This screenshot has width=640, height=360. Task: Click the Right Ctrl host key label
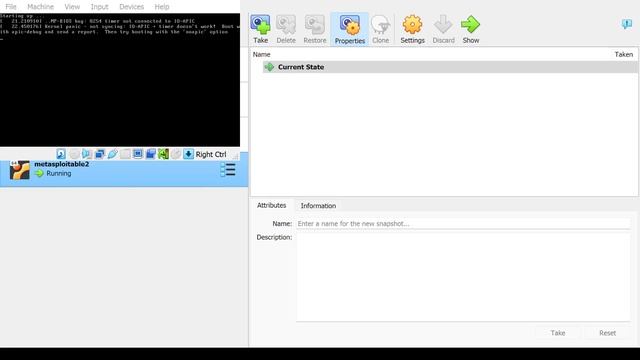(x=211, y=154)
